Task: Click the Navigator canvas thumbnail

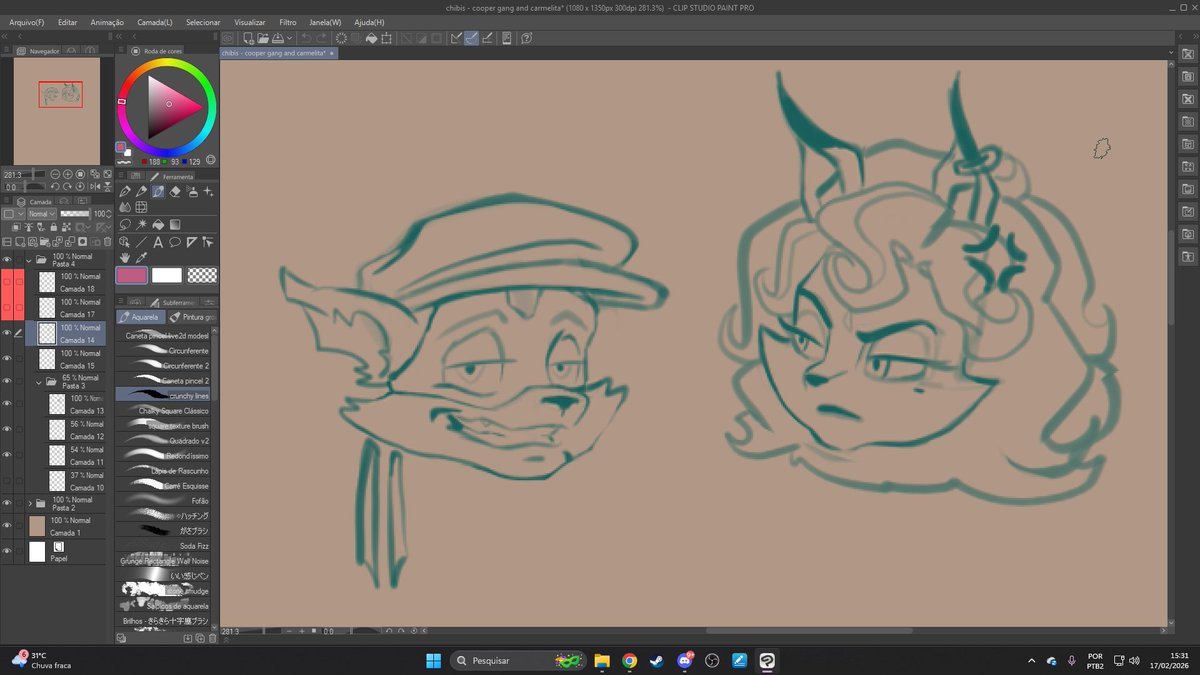Action: tap(57, 110)
